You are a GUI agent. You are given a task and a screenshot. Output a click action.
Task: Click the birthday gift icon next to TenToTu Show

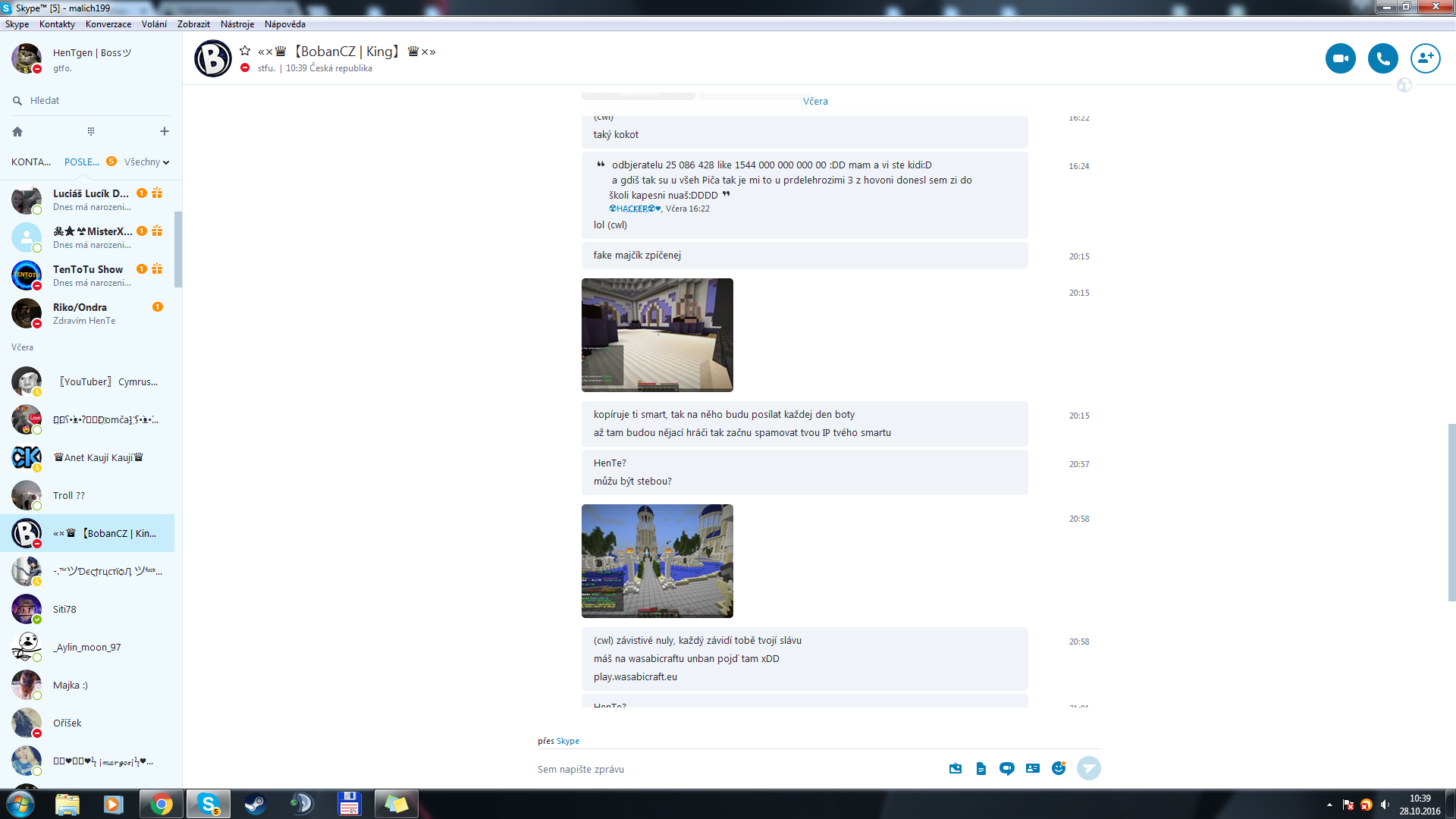[x=157, y=268]
